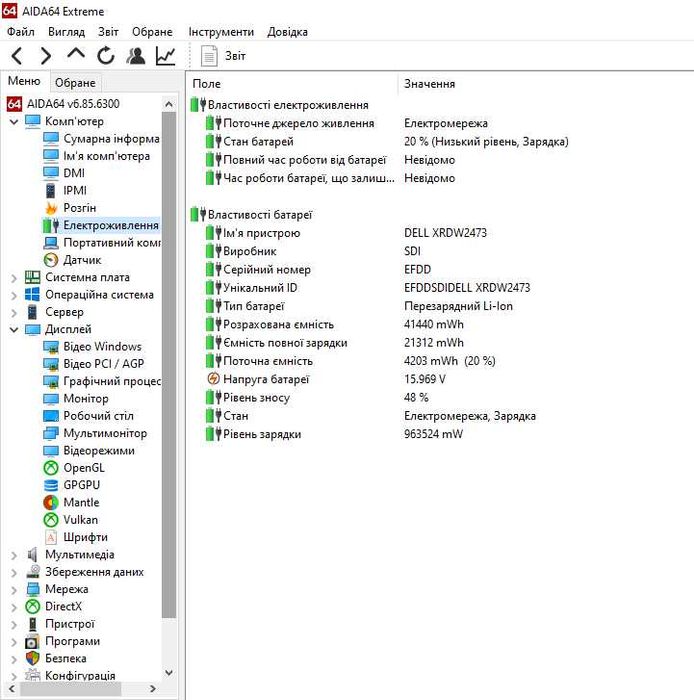Open the user icon in the toolbar
Screen dimensions: 694x700
(x=136, y=56)
